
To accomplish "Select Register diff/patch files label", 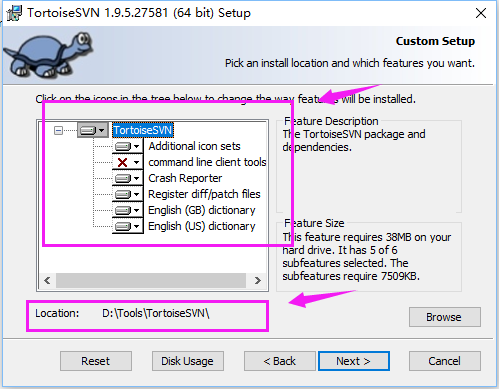I will [x=204, y=194].
